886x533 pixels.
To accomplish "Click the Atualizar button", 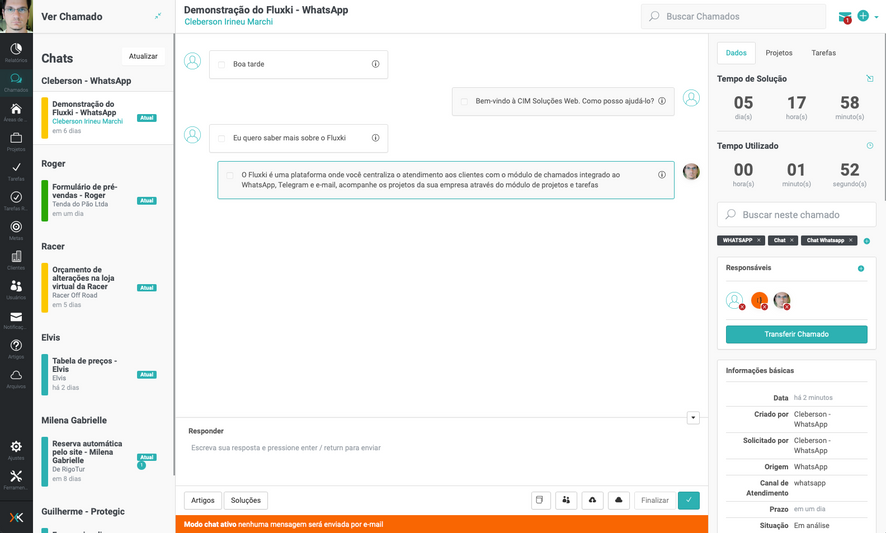I will pyautogui.click(x=143, y=56).
